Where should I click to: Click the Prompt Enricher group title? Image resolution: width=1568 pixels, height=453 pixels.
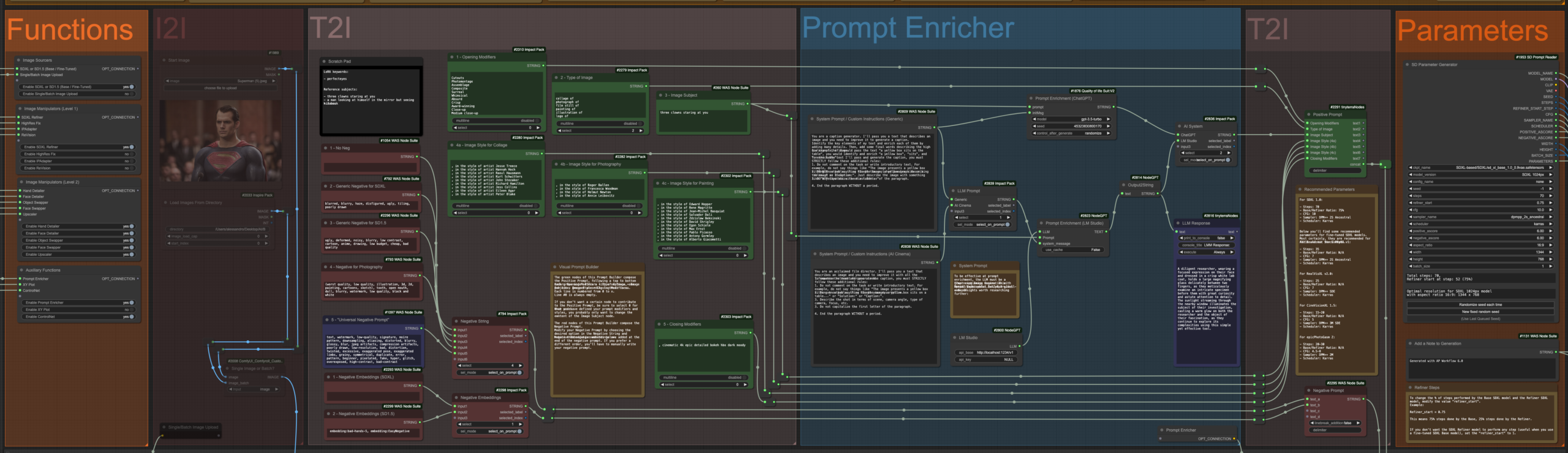(x=908, y=28)
